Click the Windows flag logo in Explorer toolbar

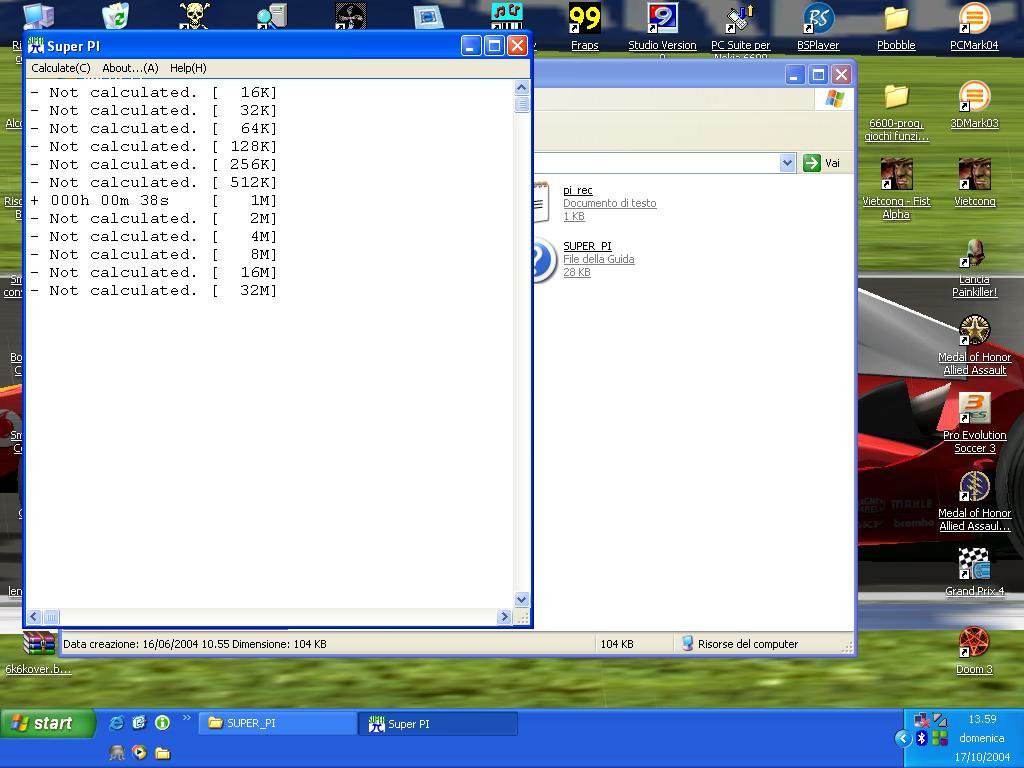coord(835,99)
